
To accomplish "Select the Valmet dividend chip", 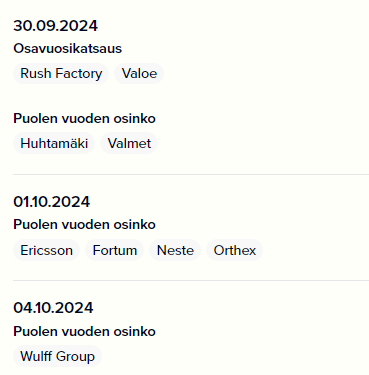I will coord(129,143).
